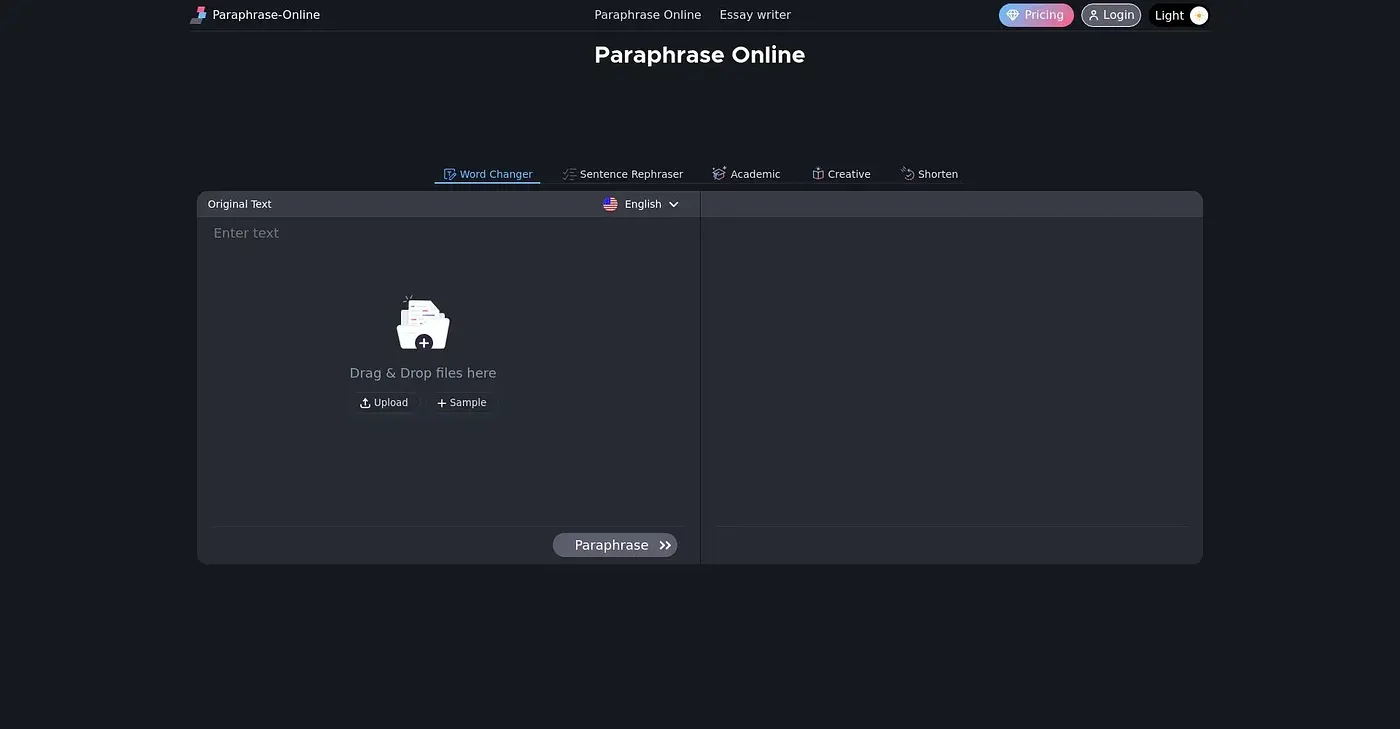The image size is (1400, 729).
Task: Click the 'Drag & Drop files here' text
Action: click(423, 373)
